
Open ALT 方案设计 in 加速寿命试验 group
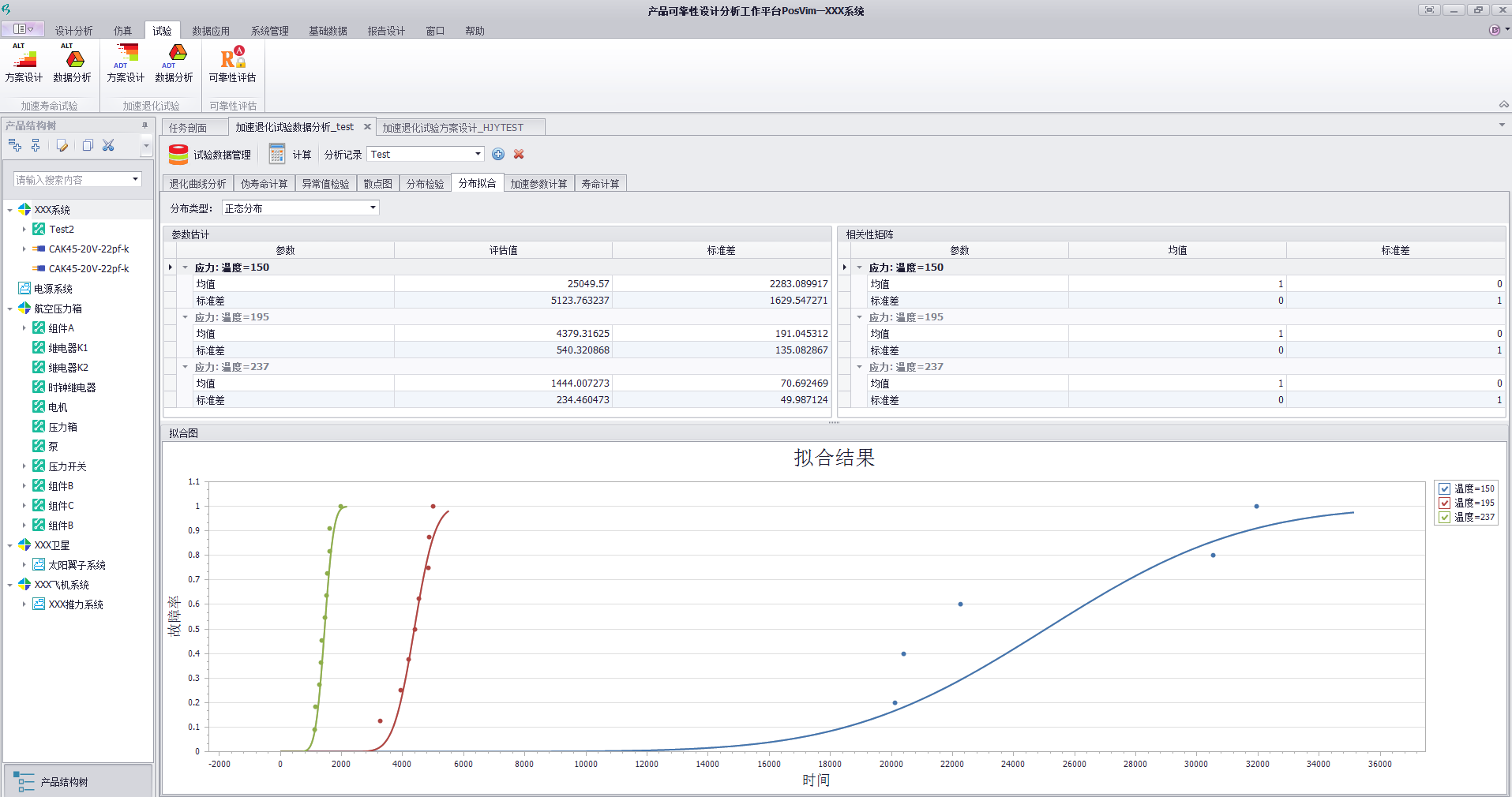24,64
